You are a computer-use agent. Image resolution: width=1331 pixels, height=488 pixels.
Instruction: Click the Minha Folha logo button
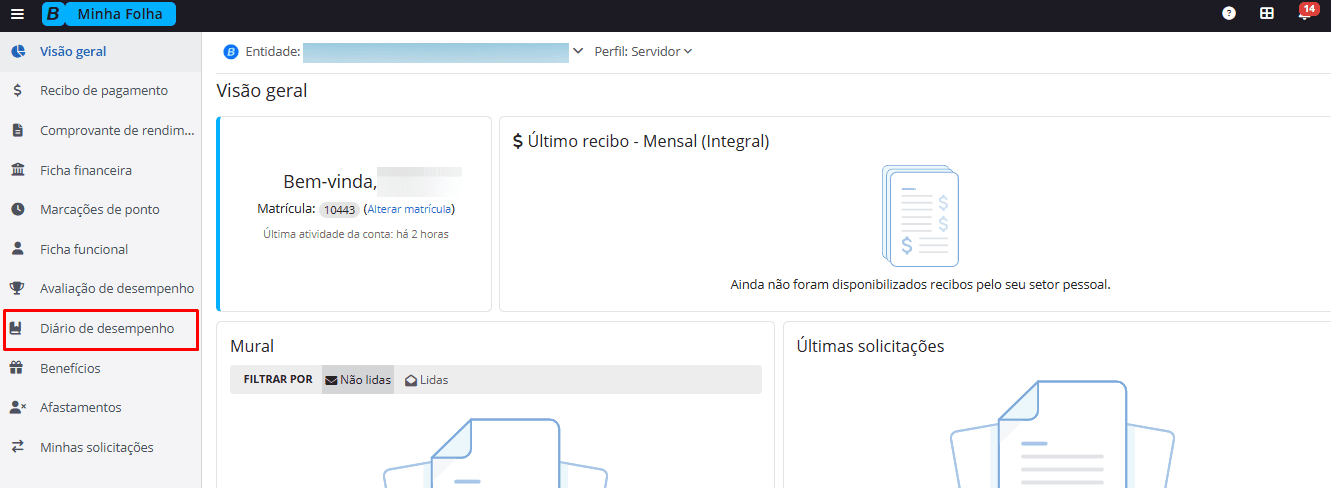(x=109, y=14)
